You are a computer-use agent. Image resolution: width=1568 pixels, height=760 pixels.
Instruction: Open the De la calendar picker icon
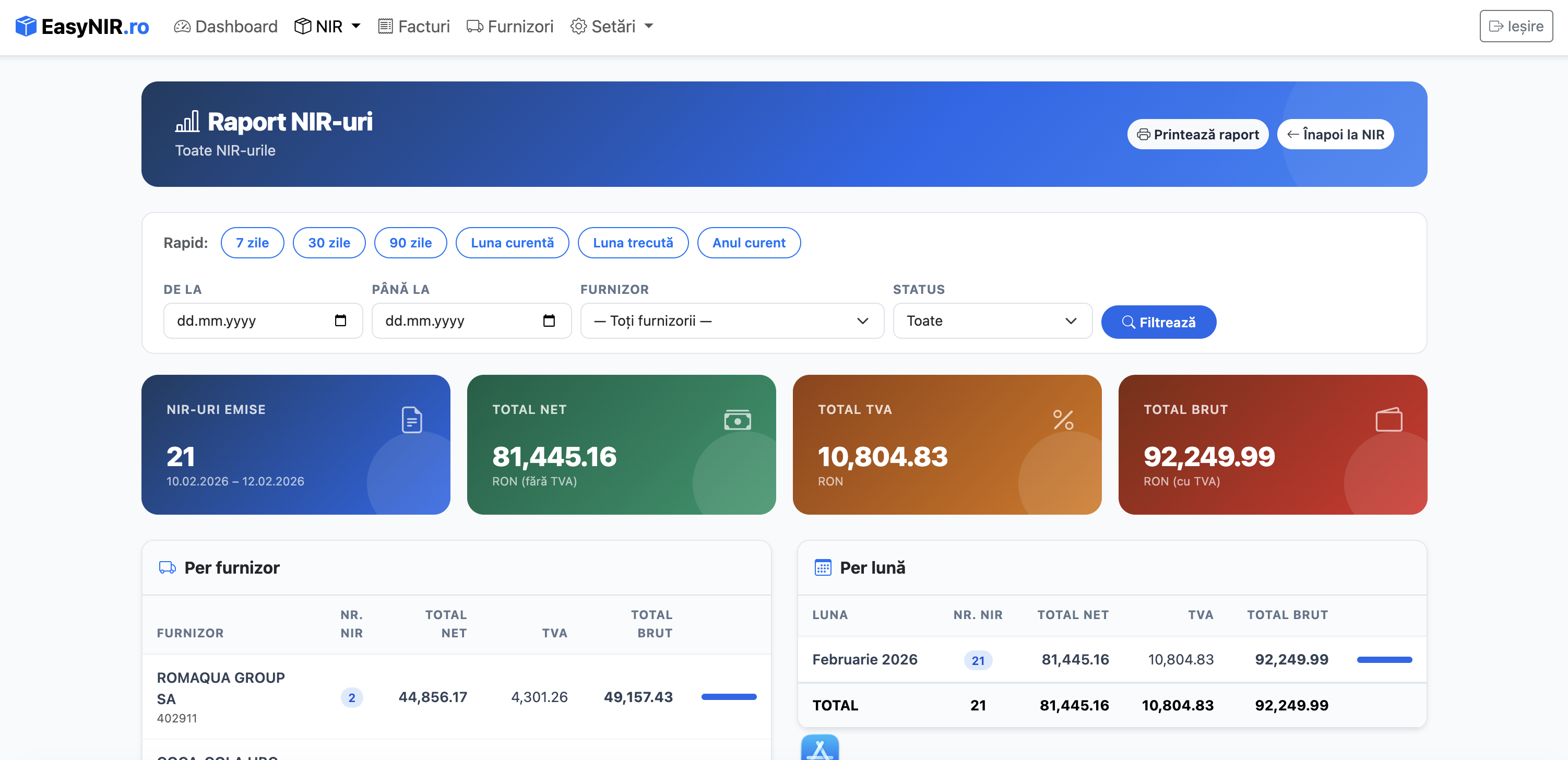(x=340, y=320)
